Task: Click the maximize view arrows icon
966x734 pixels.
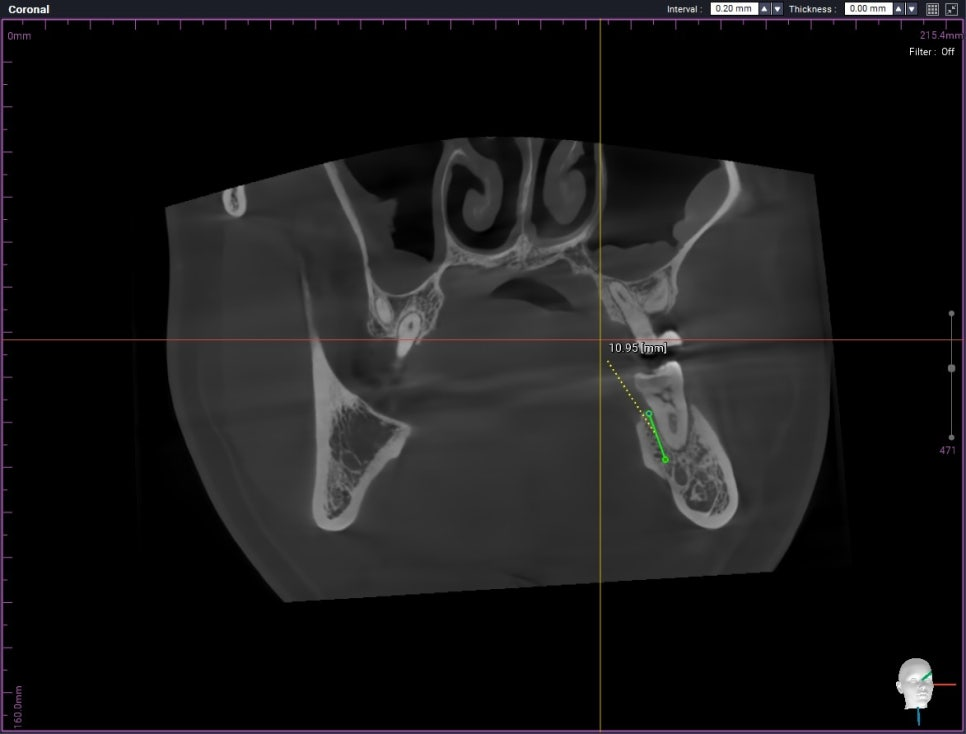Action: [951, 9]
